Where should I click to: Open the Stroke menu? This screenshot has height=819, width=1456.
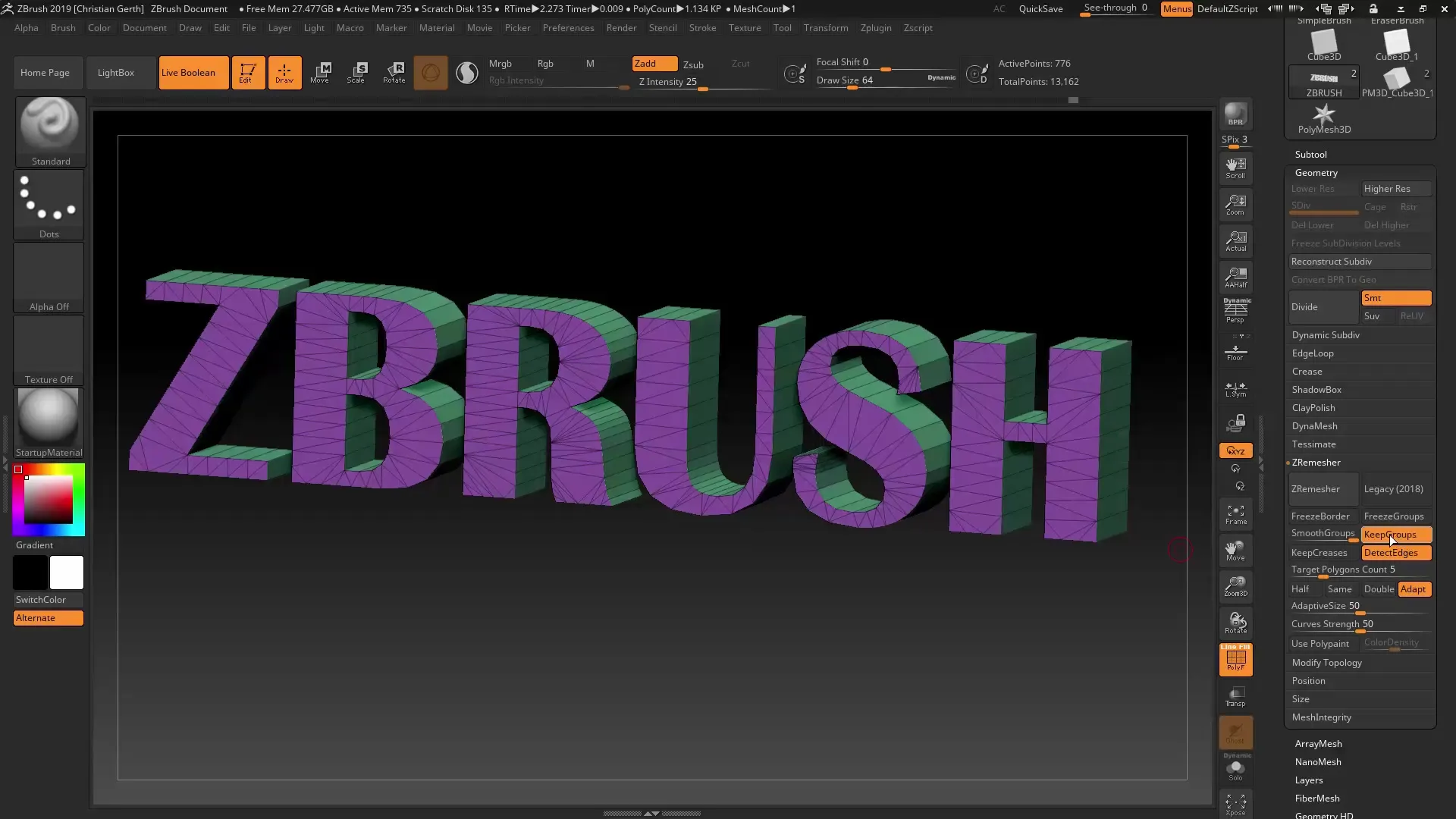(702, 28)
